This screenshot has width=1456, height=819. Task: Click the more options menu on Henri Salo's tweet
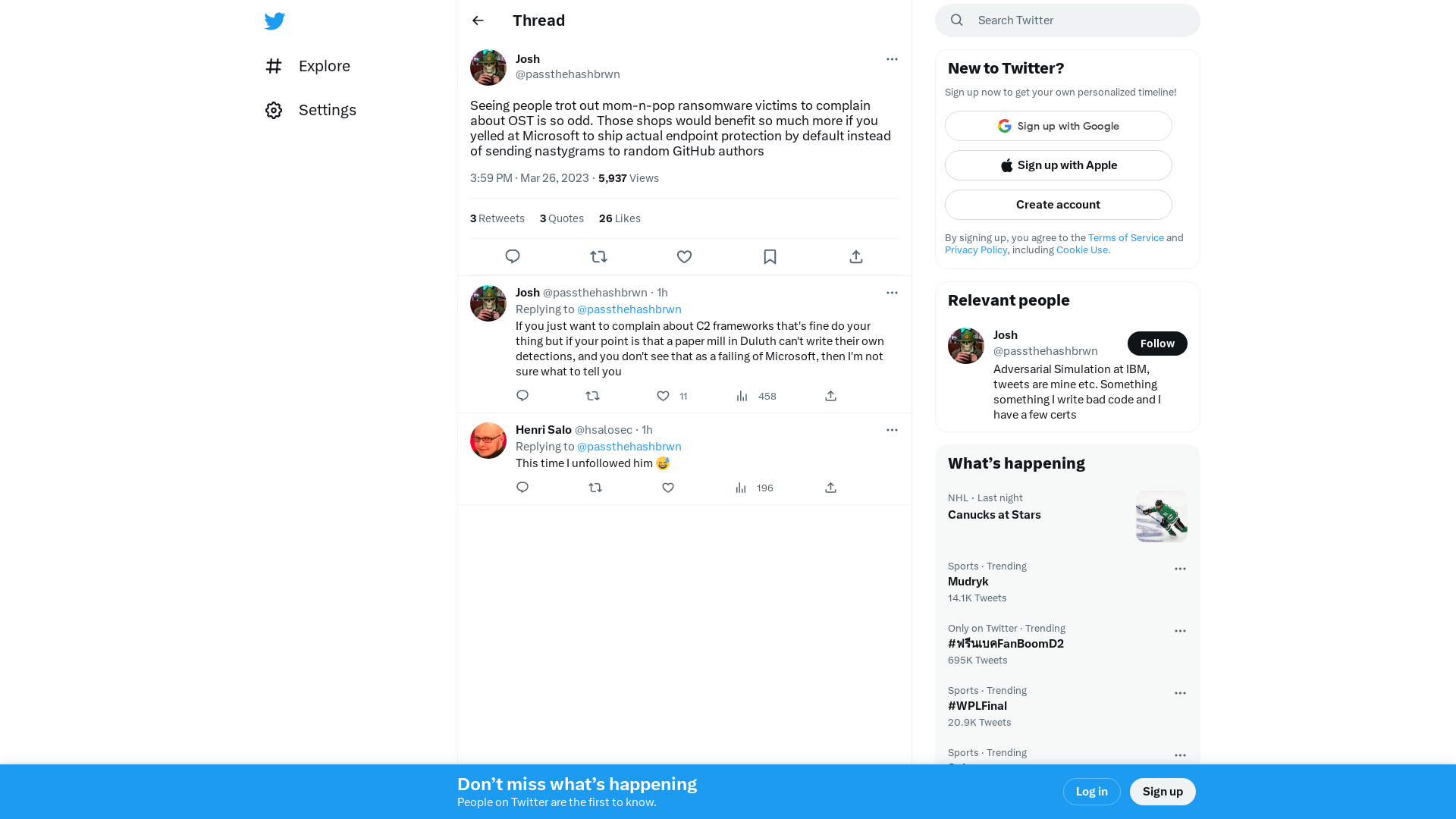pyautogui.click(x=891, y=430)
